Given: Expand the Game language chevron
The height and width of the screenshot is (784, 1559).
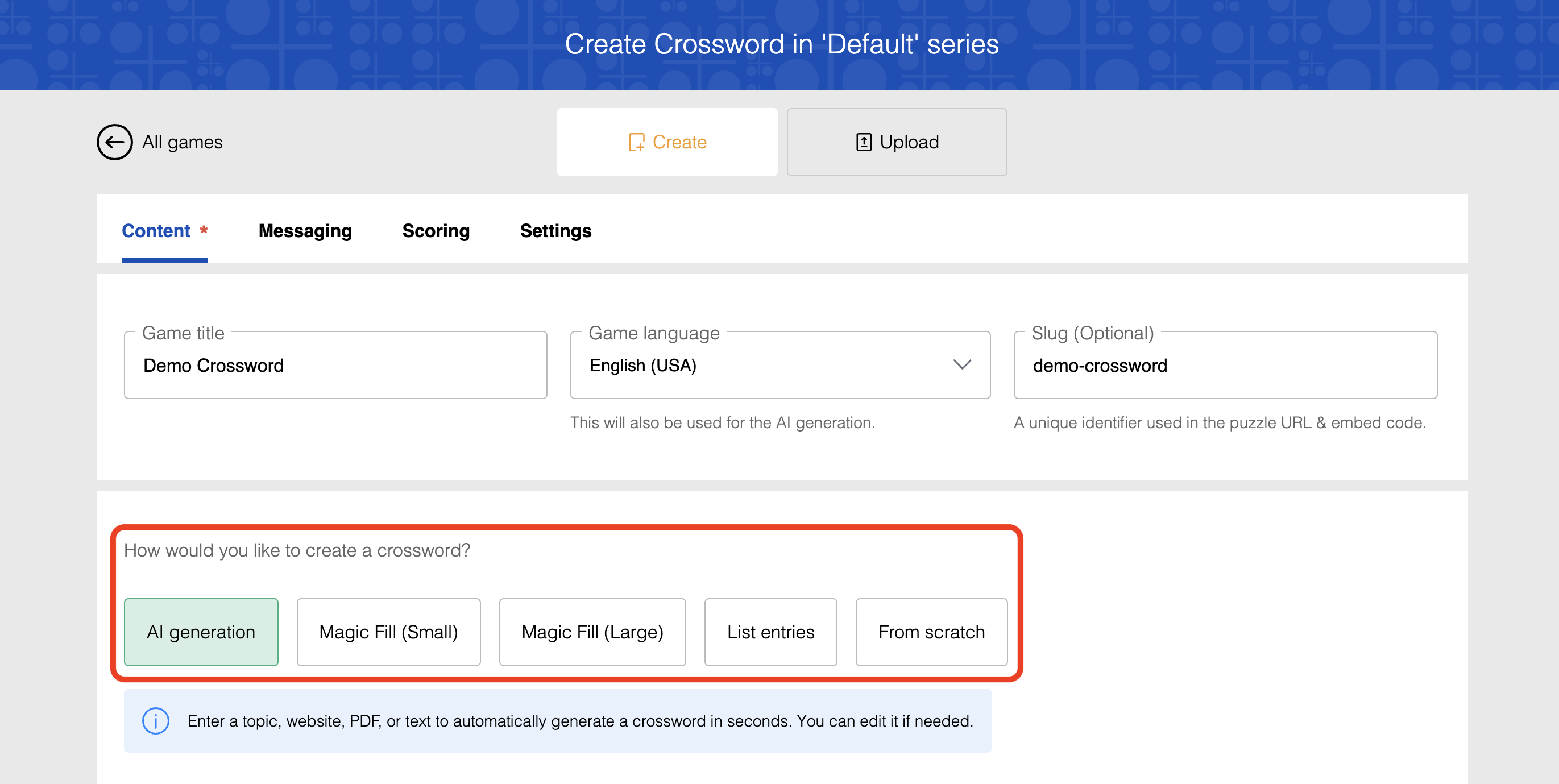Looking at the screenshot, I should coord(961,364).
